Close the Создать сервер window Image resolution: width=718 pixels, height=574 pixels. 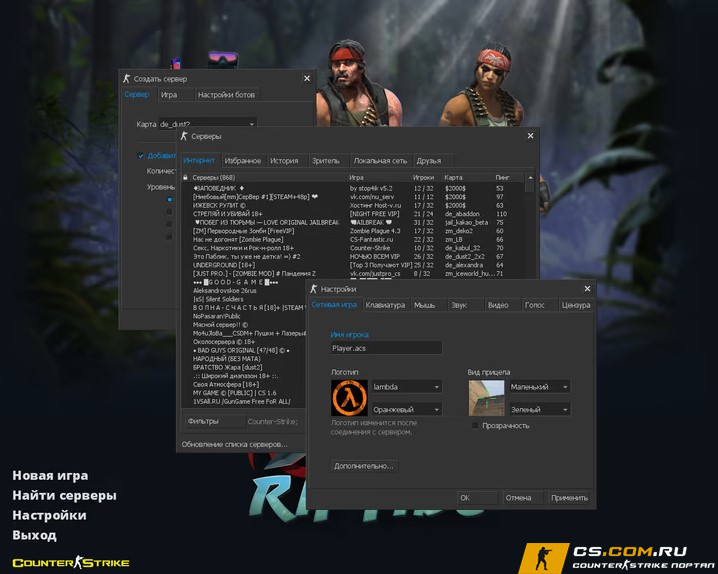307,79
